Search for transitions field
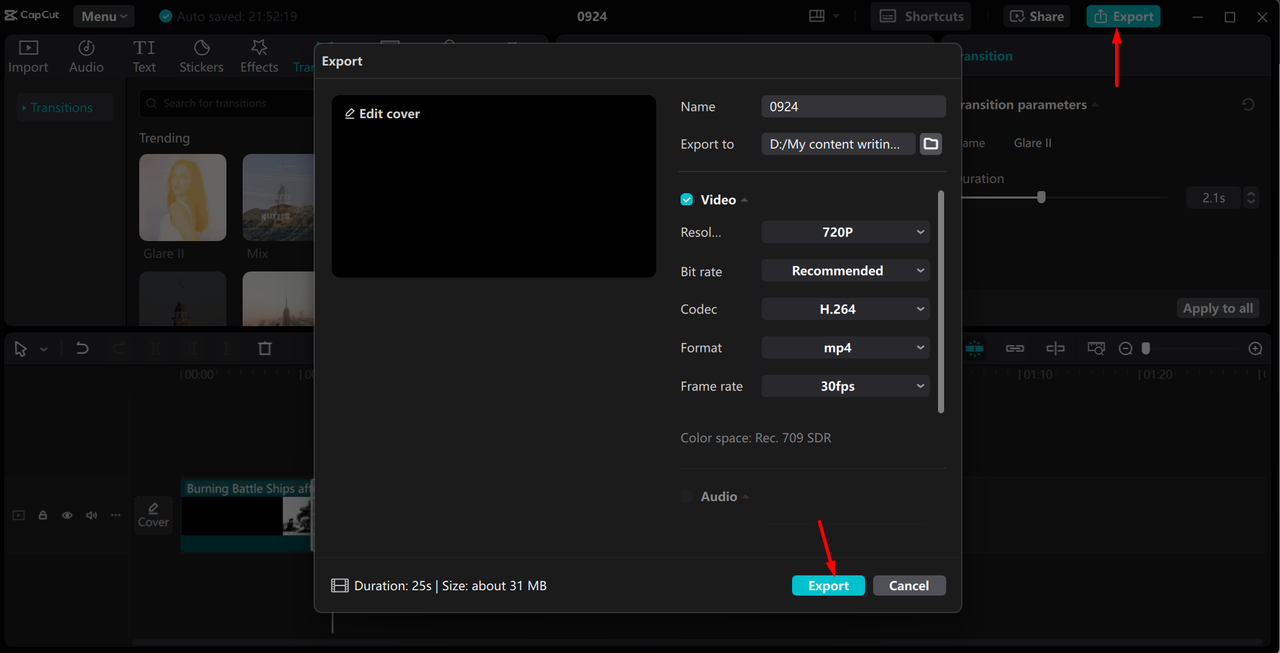Screen dimensions: 1280x653 (226, 103)
